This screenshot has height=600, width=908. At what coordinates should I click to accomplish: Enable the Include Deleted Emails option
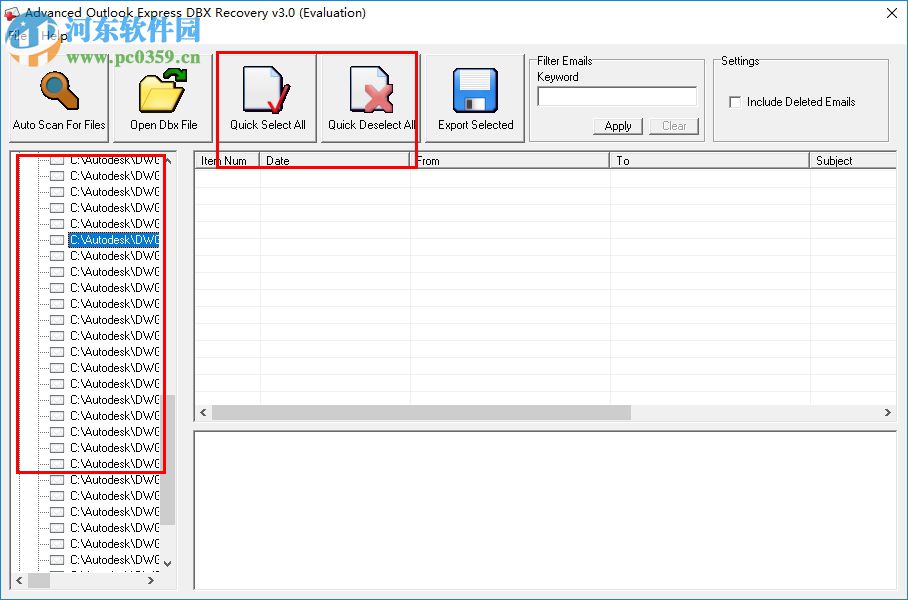point(735,101)
